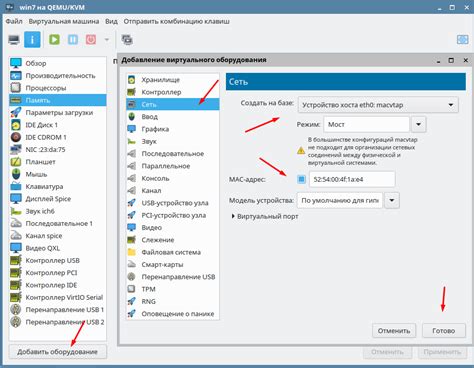This screenshot has height=368, width=474.
Task: Select Звук ich6 device
Action: point(58,211)
